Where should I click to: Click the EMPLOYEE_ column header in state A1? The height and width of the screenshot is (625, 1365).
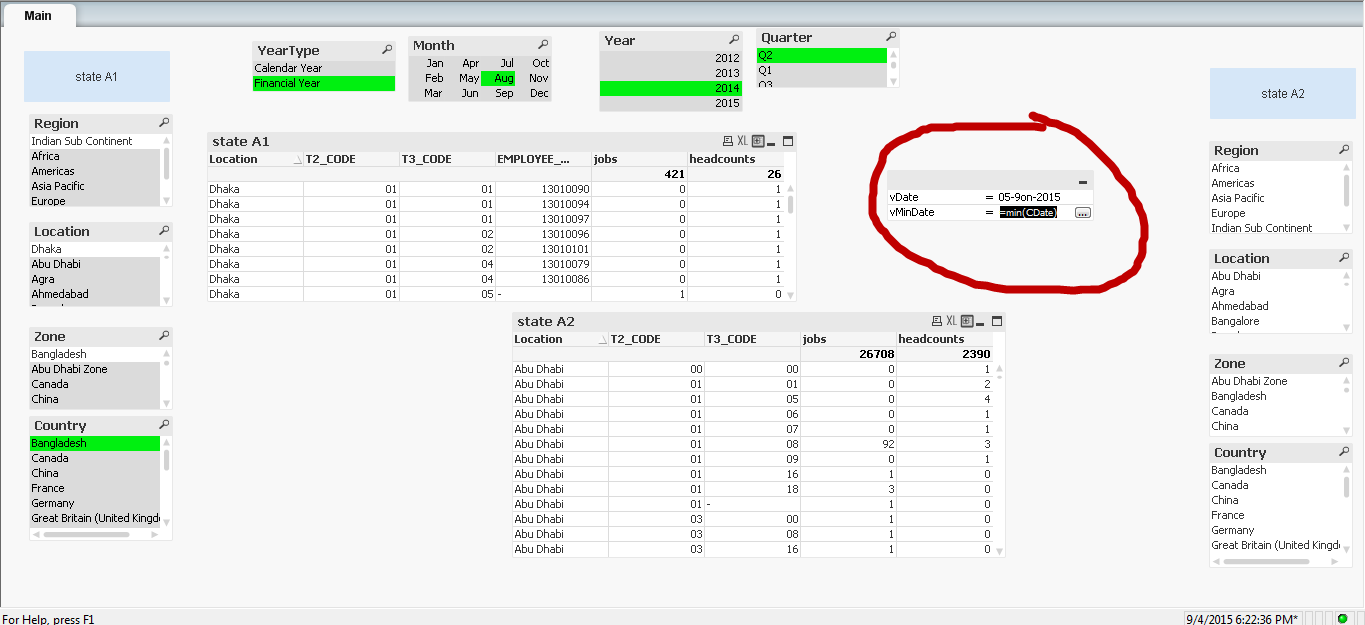(543, 159)
